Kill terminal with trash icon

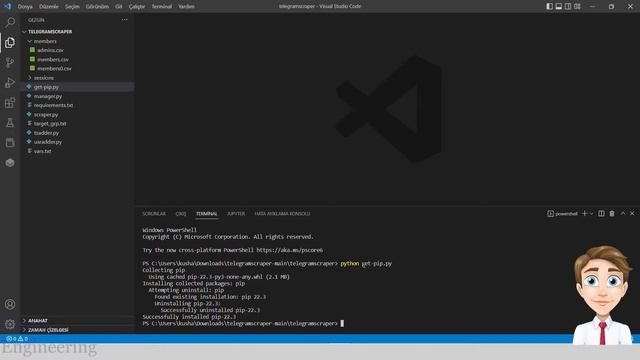point(612,213)
